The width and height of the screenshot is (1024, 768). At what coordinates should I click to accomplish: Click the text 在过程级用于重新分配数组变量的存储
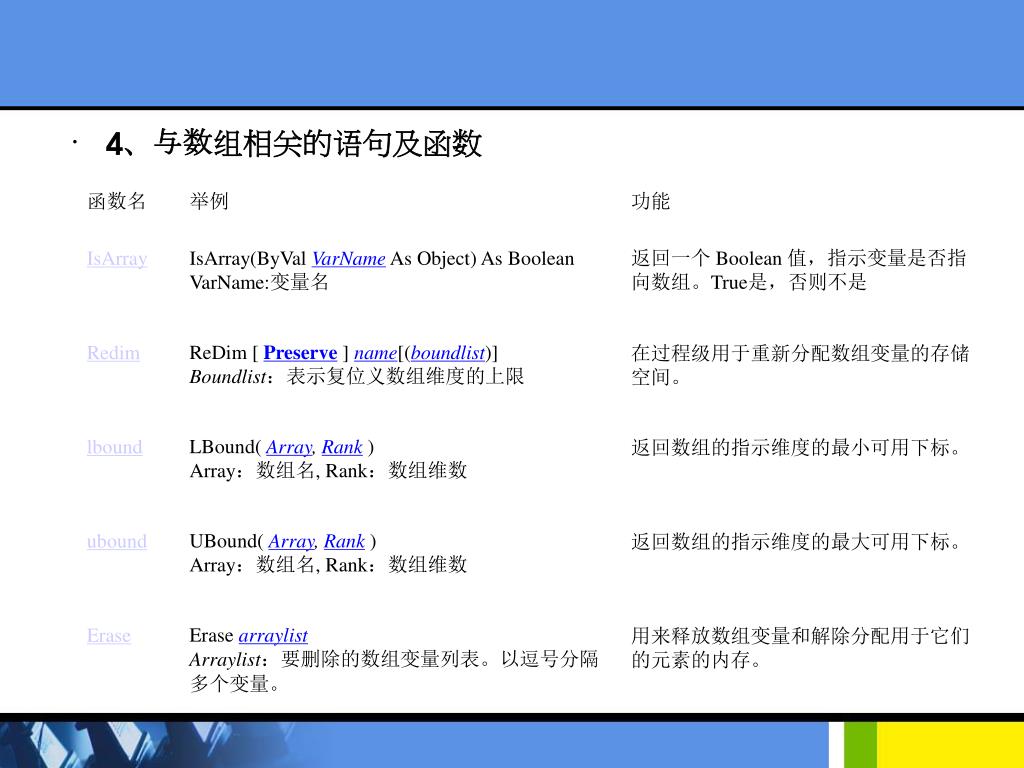tap(800, 353)
